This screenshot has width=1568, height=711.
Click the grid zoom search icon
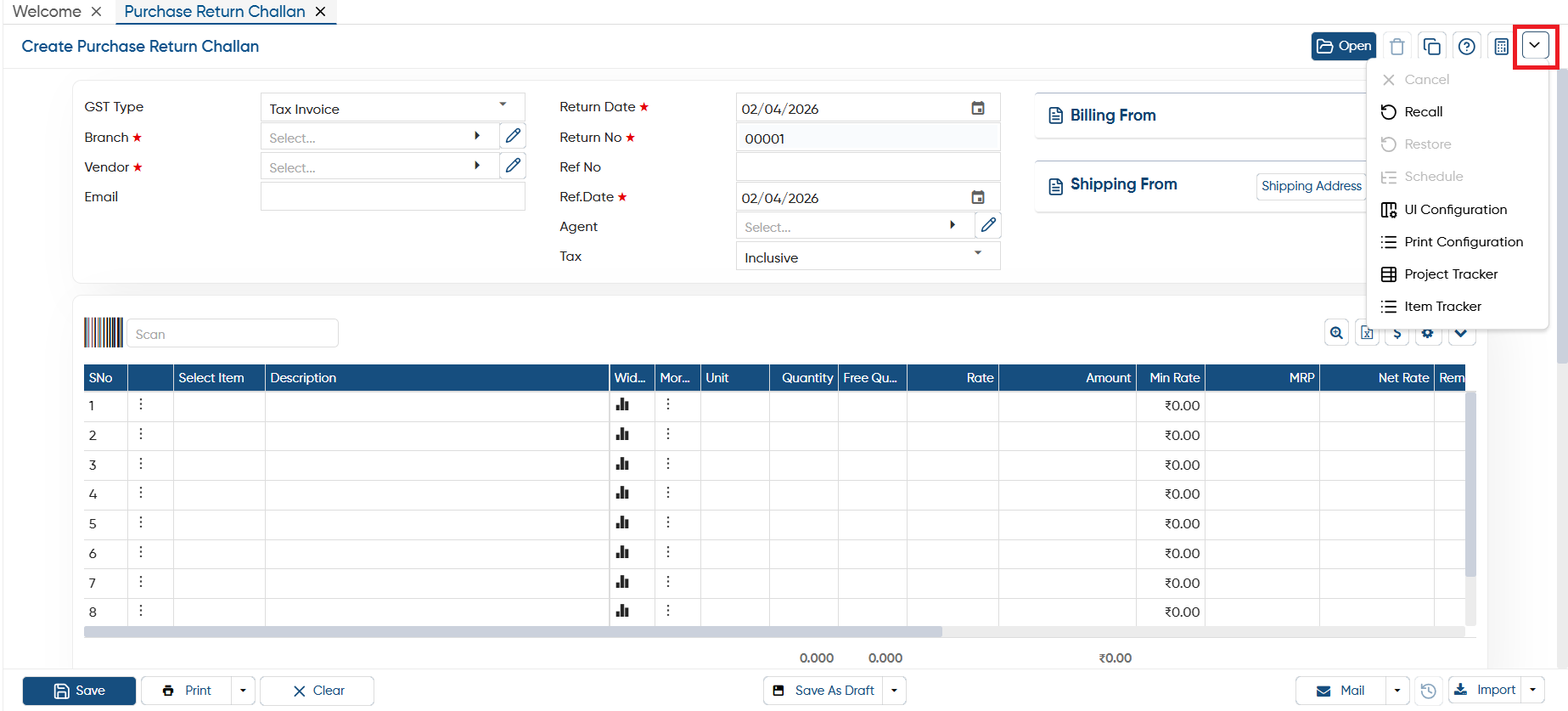point(1336,333)
